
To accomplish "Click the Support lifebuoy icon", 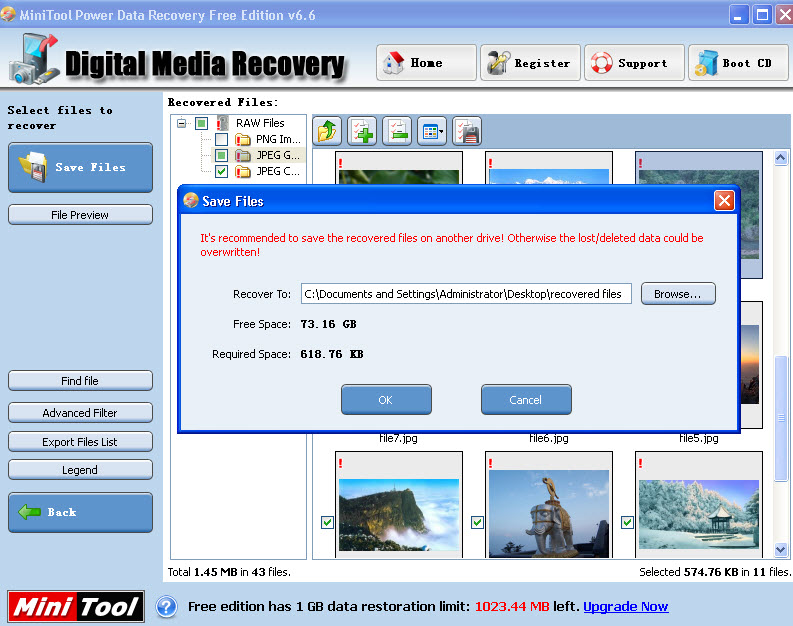I will (602, 63).
